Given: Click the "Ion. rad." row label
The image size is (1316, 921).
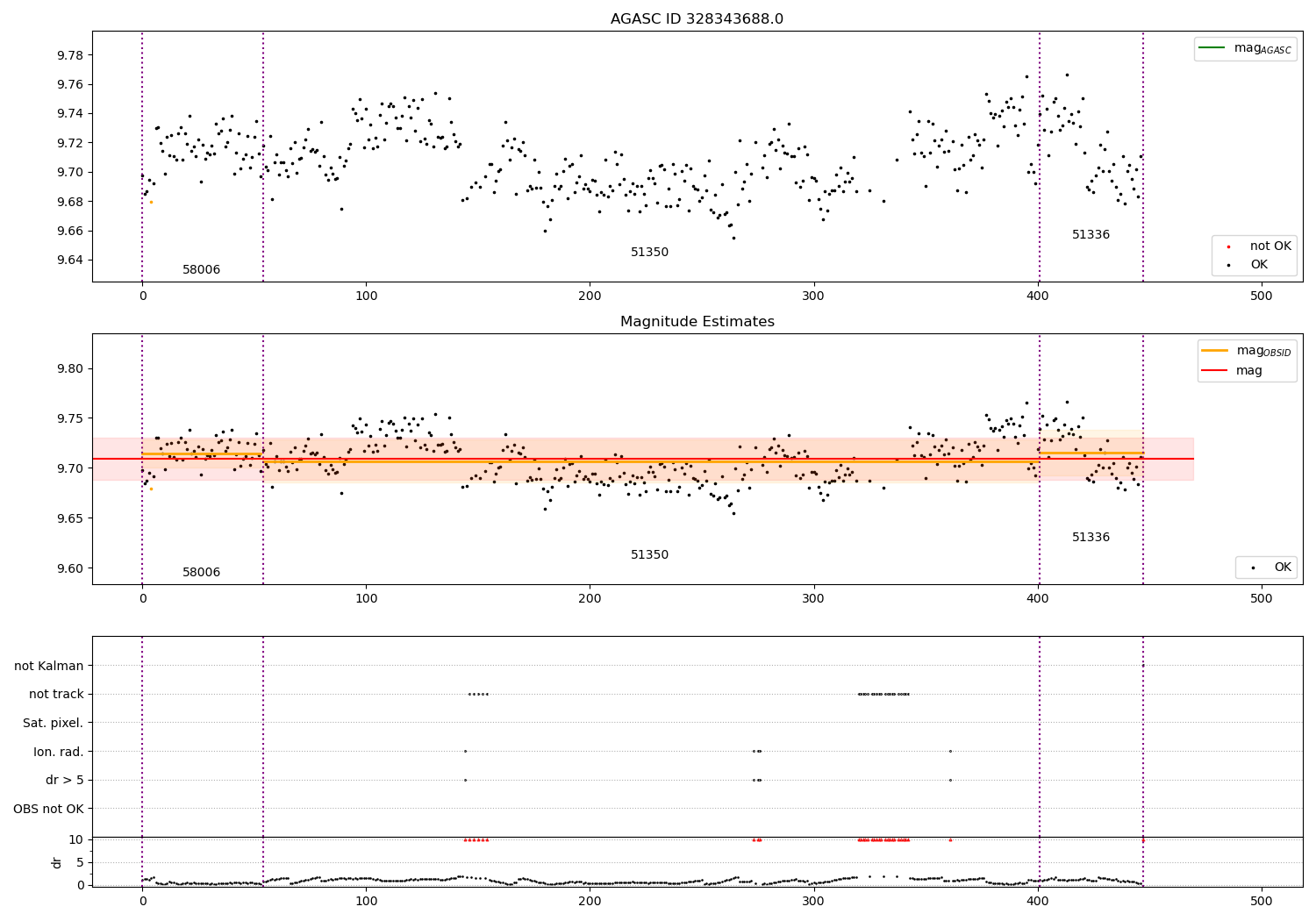Looking at the screenshot, I should [x=59, y=752].
